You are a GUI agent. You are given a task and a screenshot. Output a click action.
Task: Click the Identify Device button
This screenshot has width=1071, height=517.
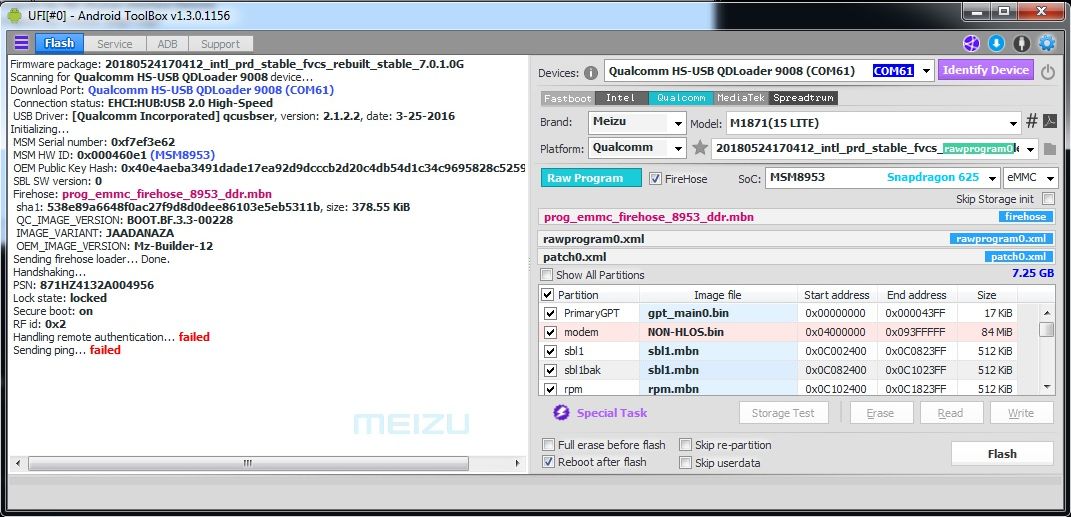pyautogui.click(x=986, y=70)
